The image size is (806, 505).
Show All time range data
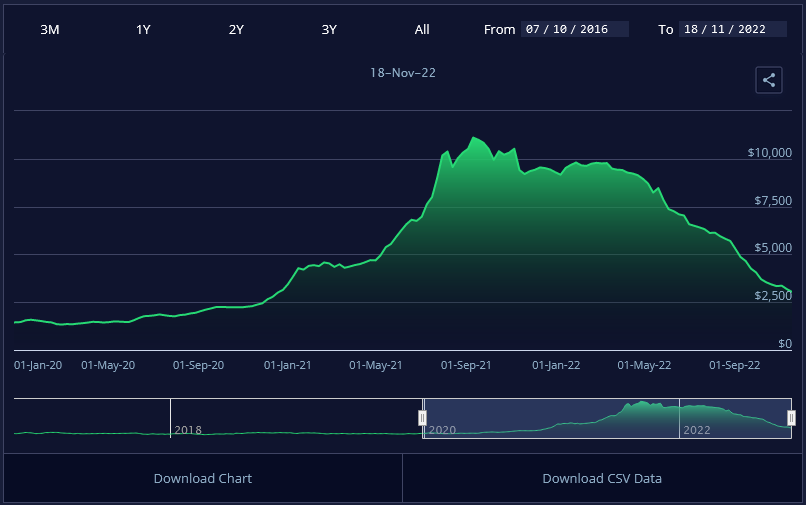422,29
